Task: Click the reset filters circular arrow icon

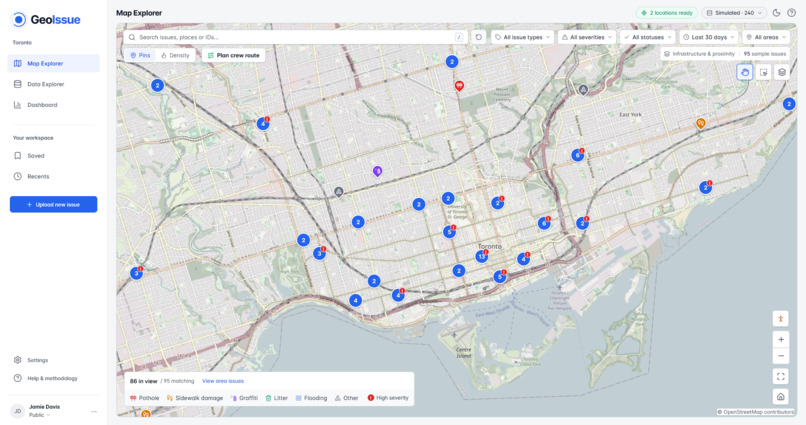Action: [479, 37]
